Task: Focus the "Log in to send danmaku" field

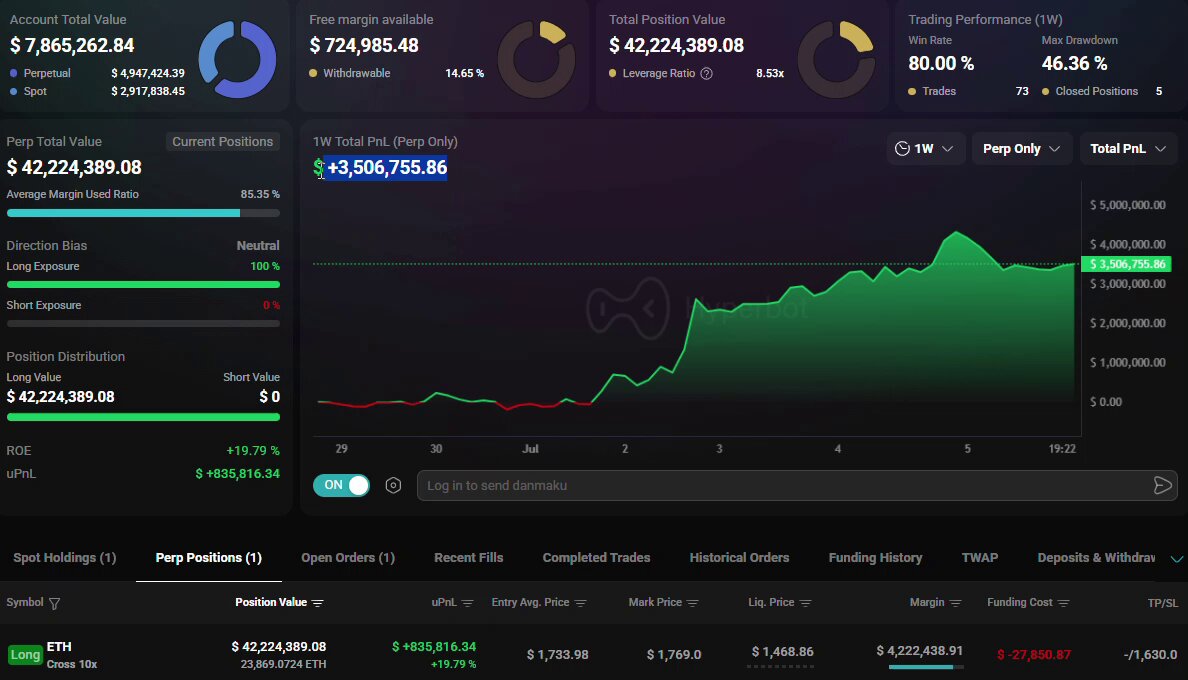Action: click(x=796, y=485)
